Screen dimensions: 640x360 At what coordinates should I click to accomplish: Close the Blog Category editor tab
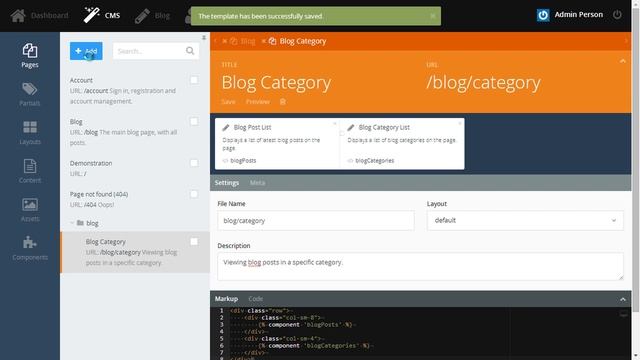tap(264, 41)
